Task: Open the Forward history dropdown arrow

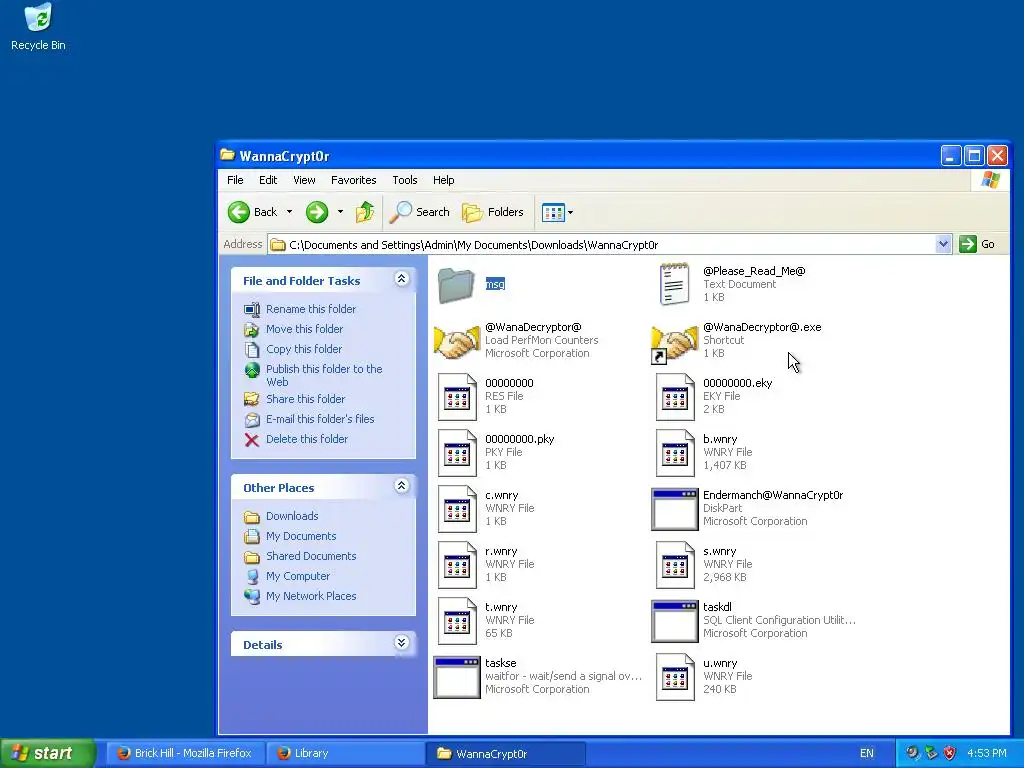Action: [x=340, y=212]
